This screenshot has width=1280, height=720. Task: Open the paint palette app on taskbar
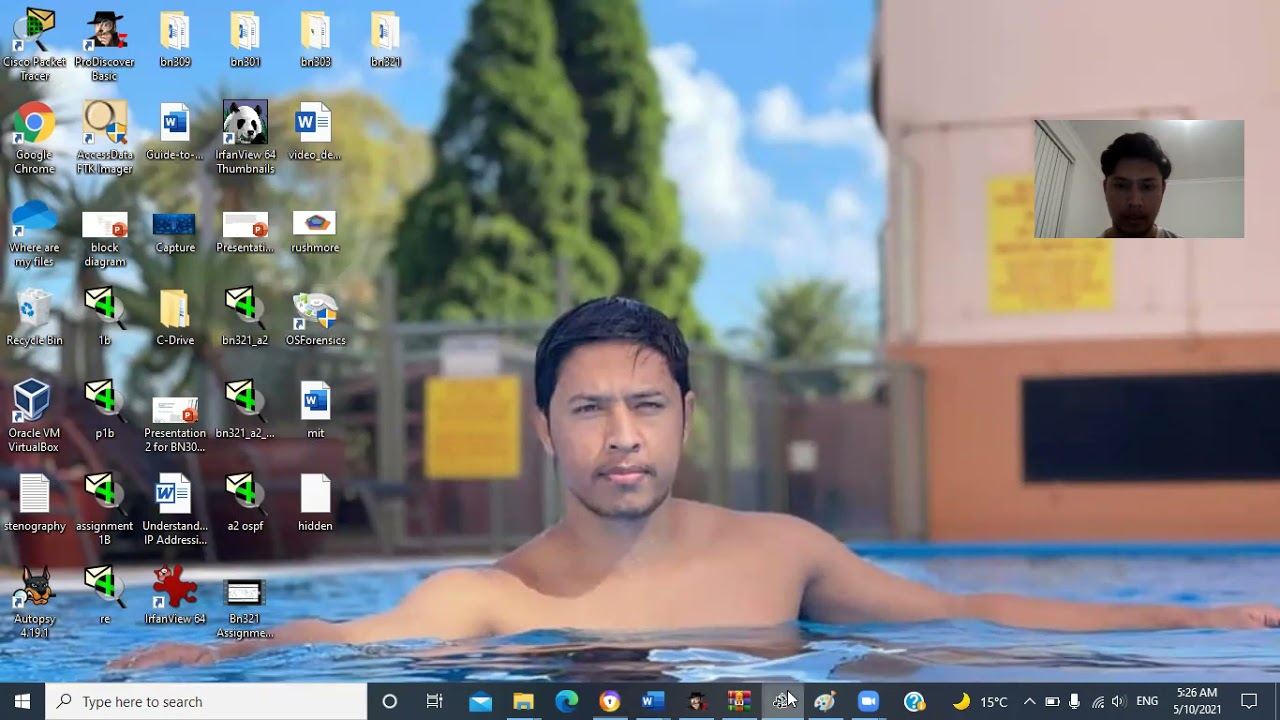coord(825,701)
